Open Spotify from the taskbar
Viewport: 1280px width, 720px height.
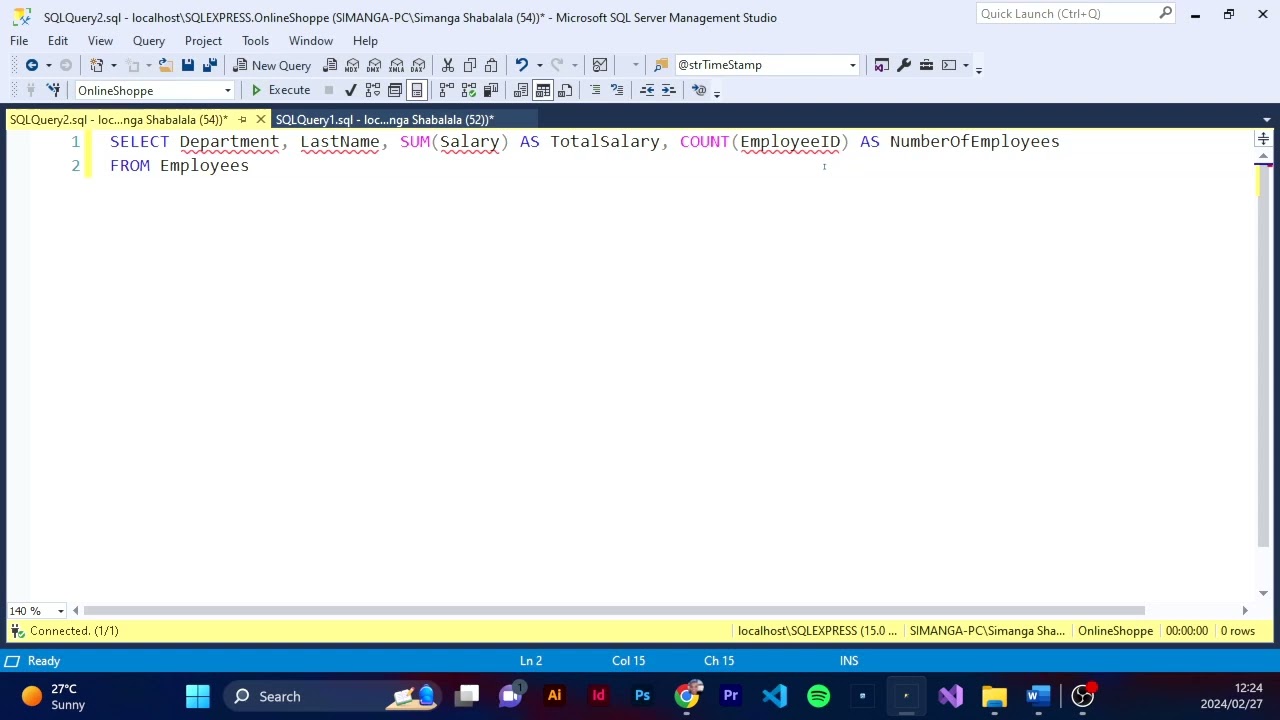(819, 696)
